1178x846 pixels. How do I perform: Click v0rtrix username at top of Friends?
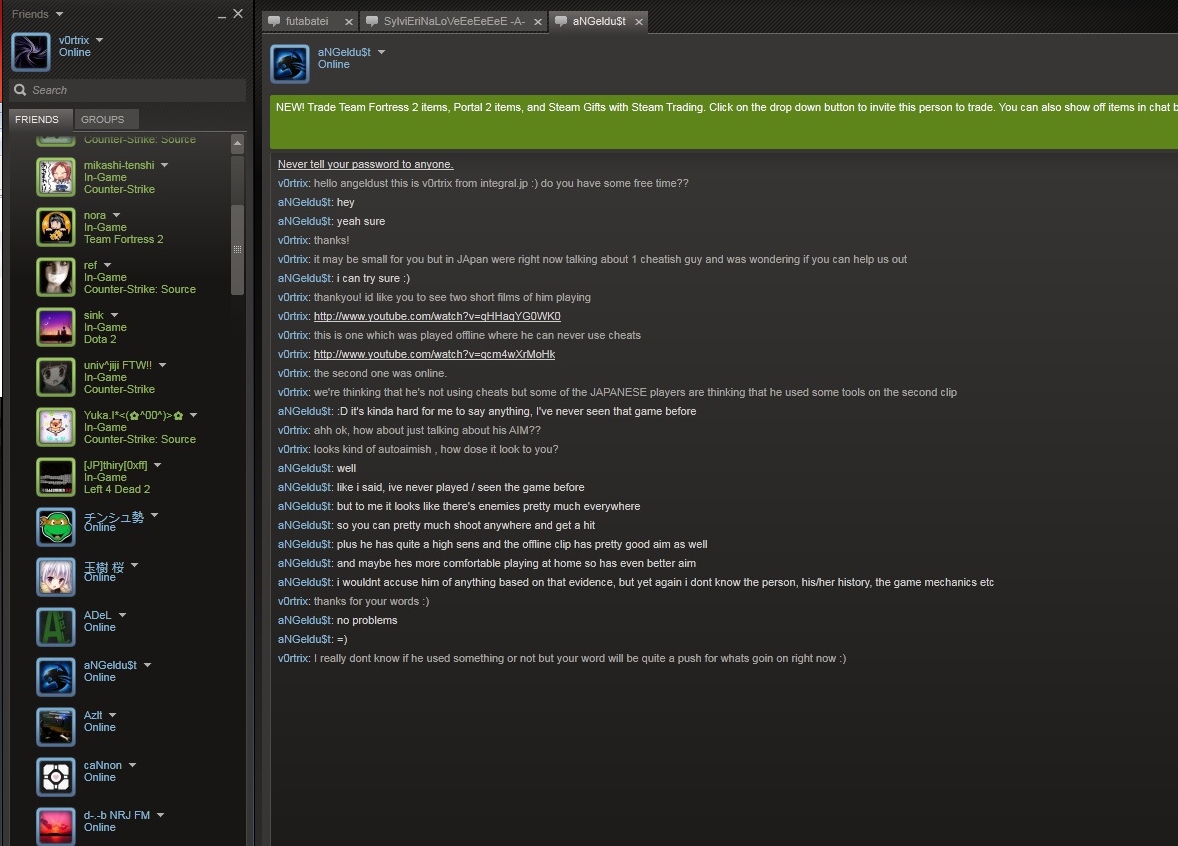pos(74,40)
